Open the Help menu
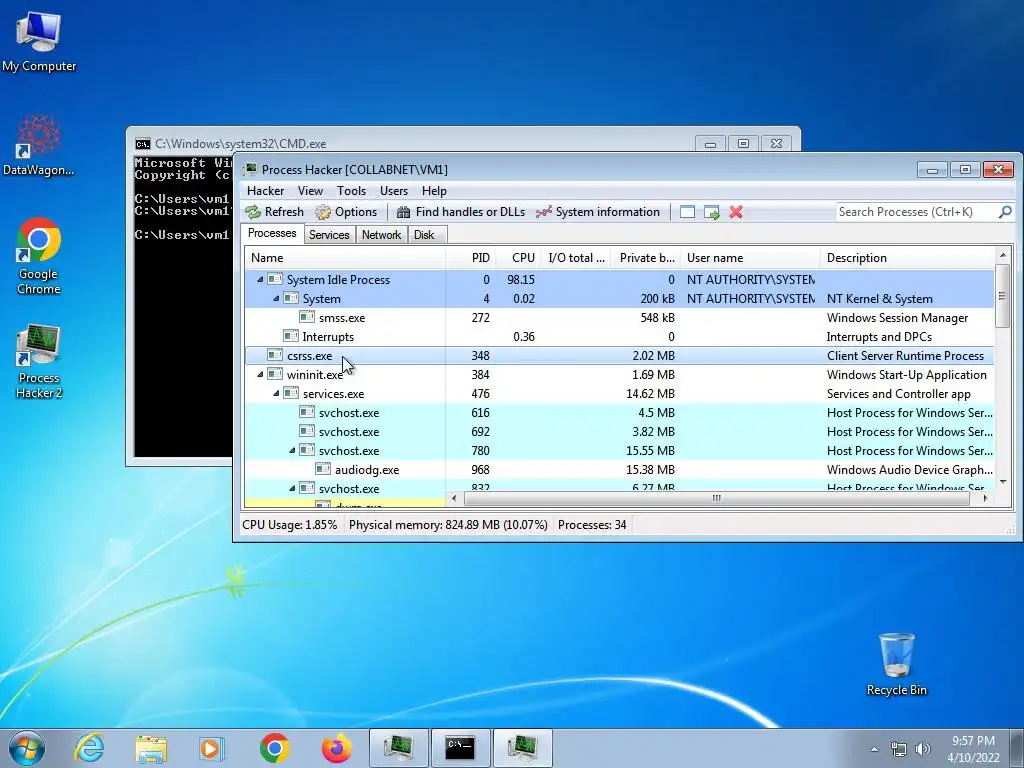This screenshot has width=1024, height=768. click(x=434, y=191)
